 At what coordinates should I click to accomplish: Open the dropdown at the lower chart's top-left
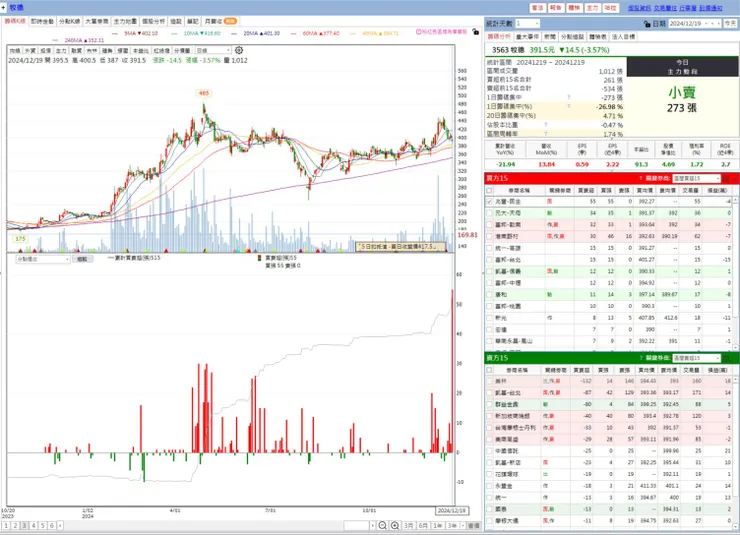(x=43, y=259)
